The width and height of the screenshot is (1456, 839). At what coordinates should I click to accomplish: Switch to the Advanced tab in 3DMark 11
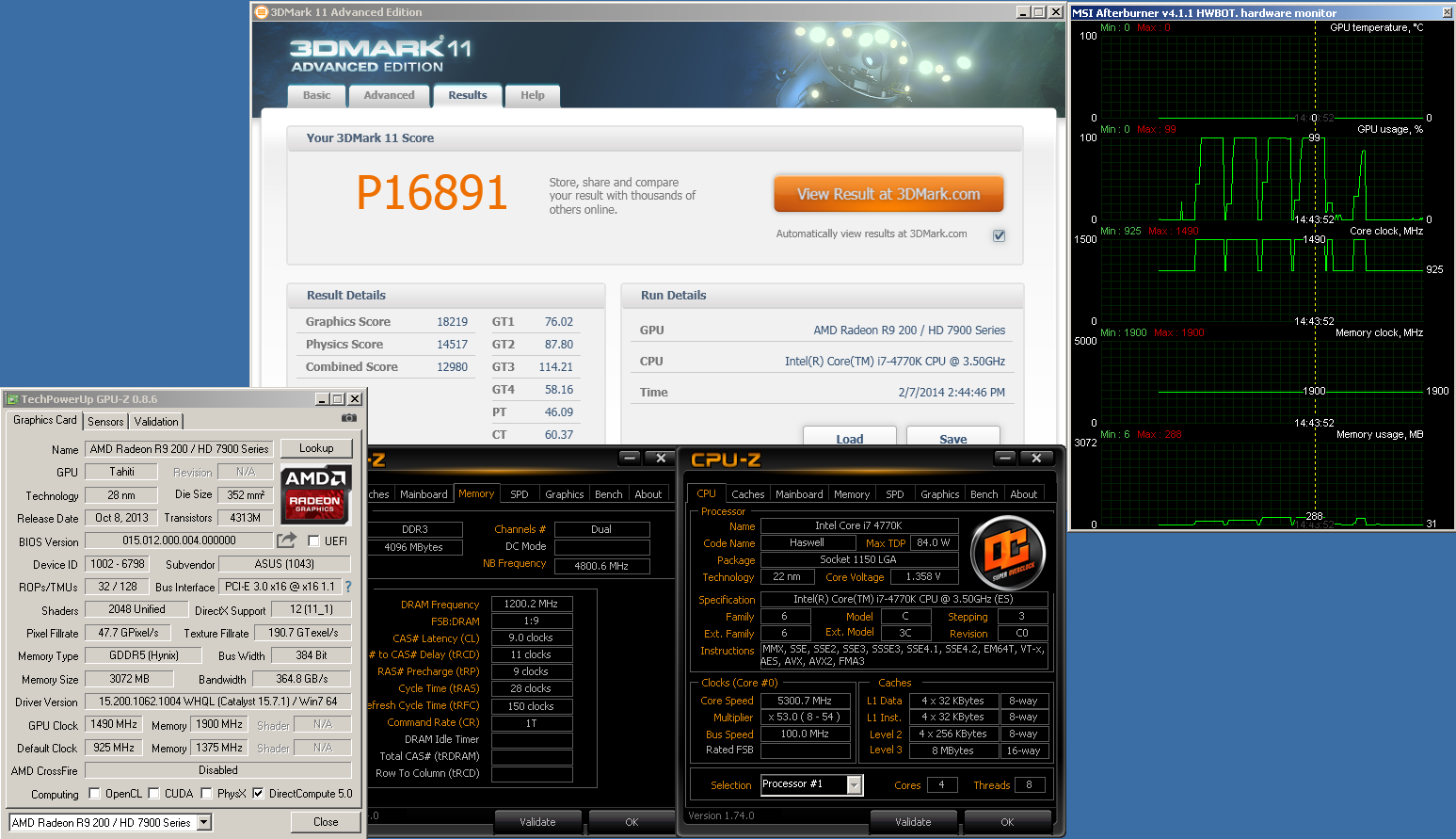tap(389, 95)
